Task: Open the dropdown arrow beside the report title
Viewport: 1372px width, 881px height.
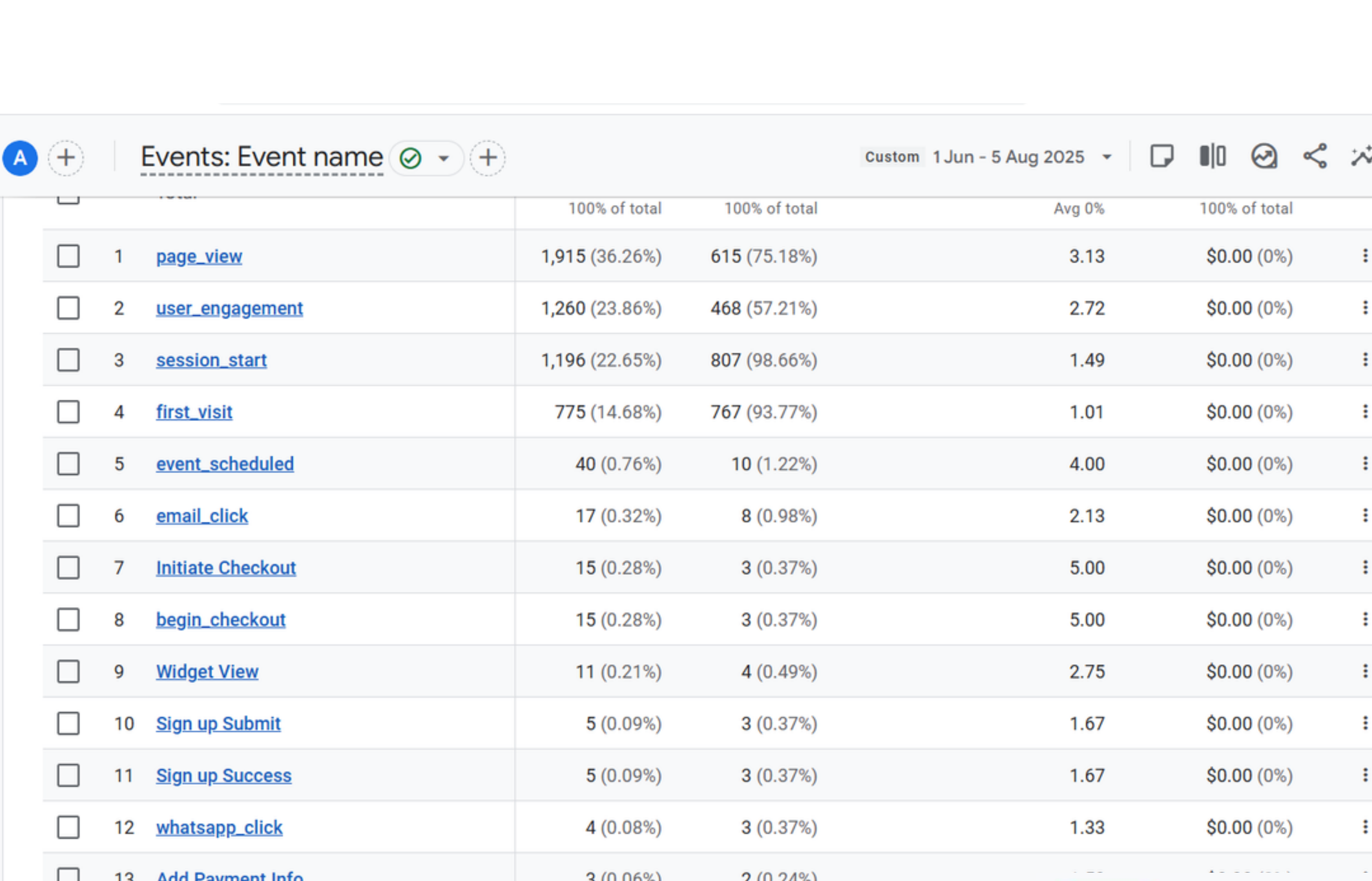Action: click(x=443, y=158)
